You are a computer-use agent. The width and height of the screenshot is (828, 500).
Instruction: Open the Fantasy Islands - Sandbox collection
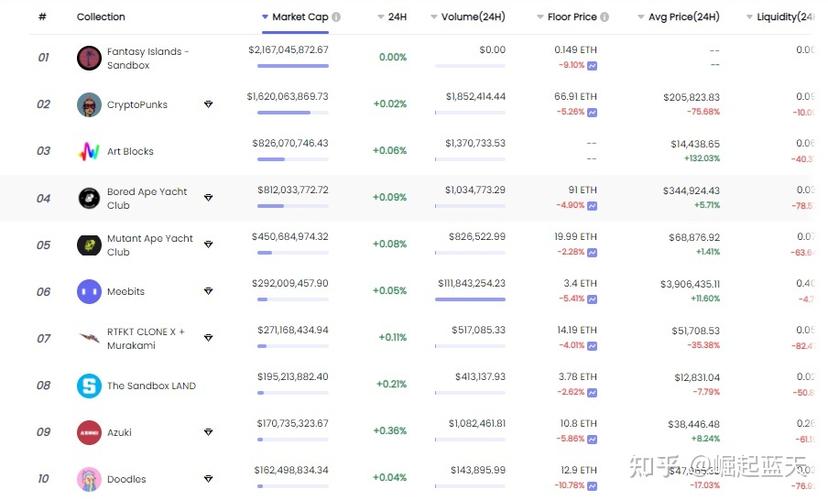point(148,59)
